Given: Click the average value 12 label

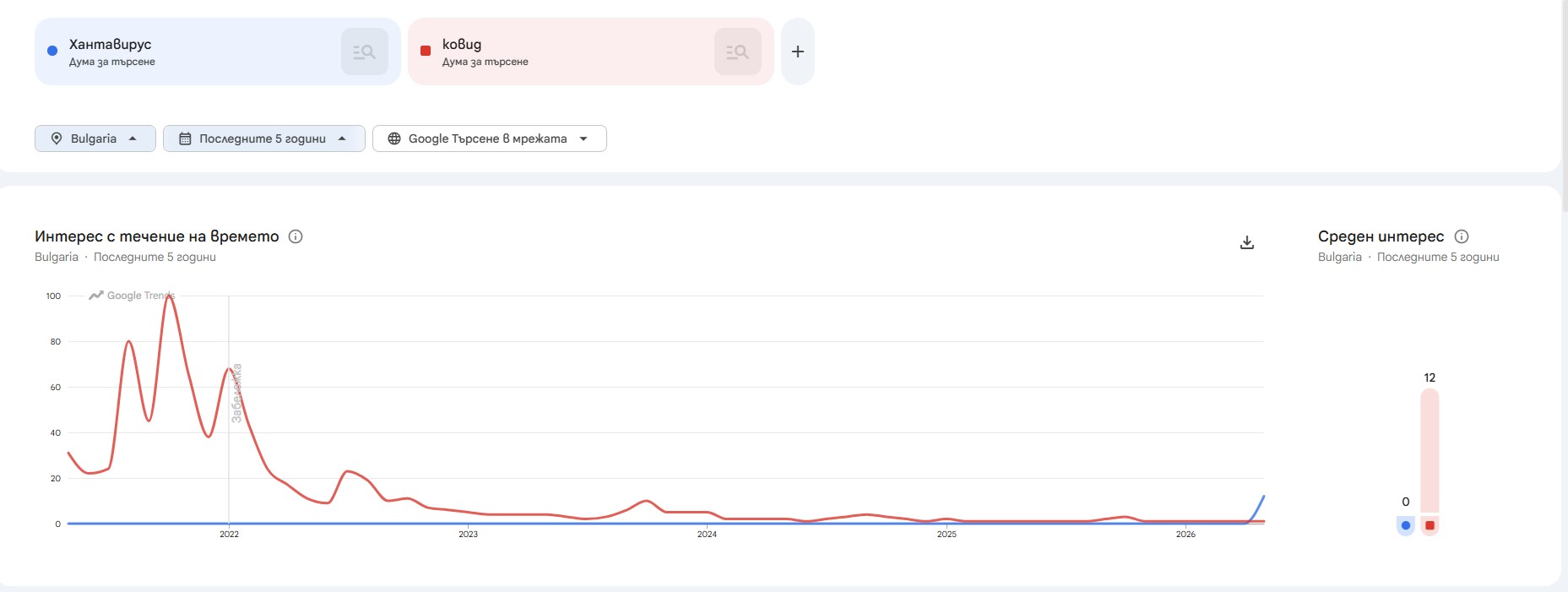Looking at the screenshot, I should [x=1430, y=377].
